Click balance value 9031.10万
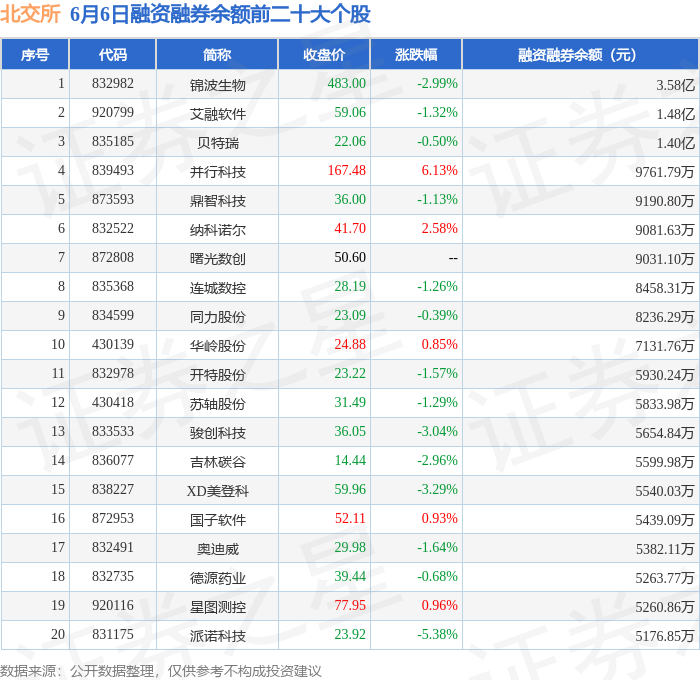Viewport: 700px width, 680px height. tap(665, 259)
